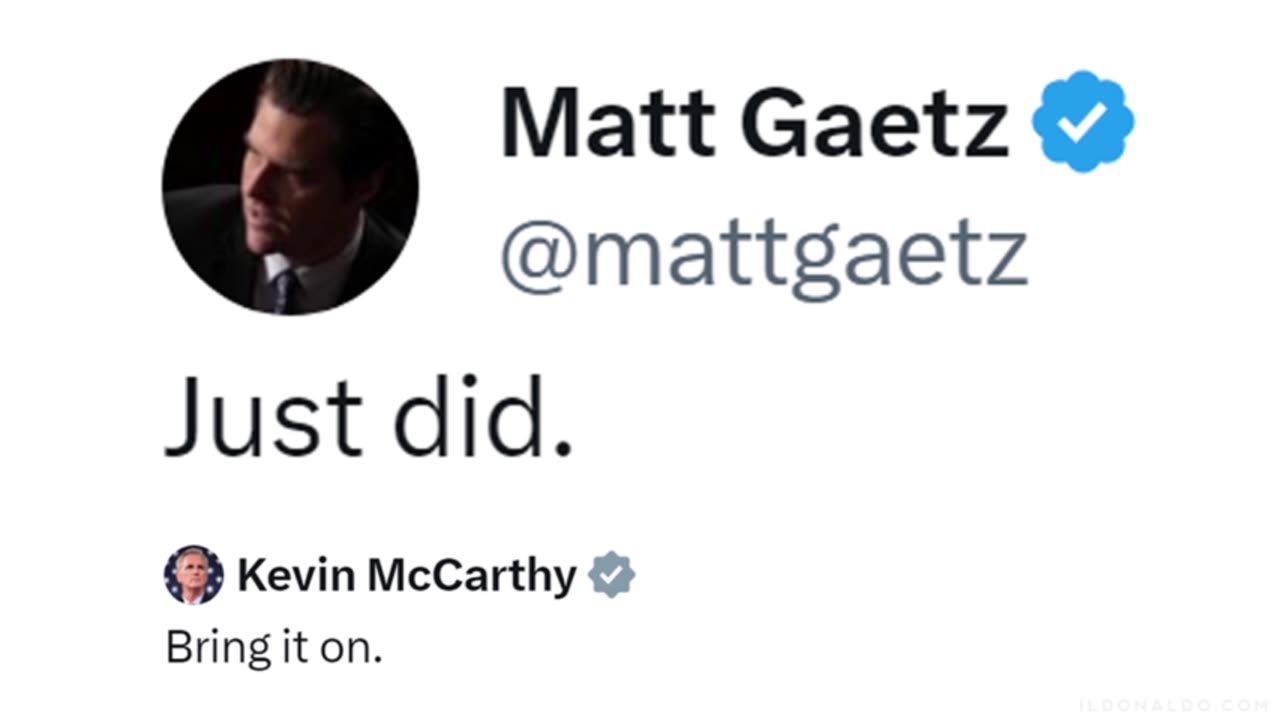Click the word "Just" in the tweet

point(263,418)
